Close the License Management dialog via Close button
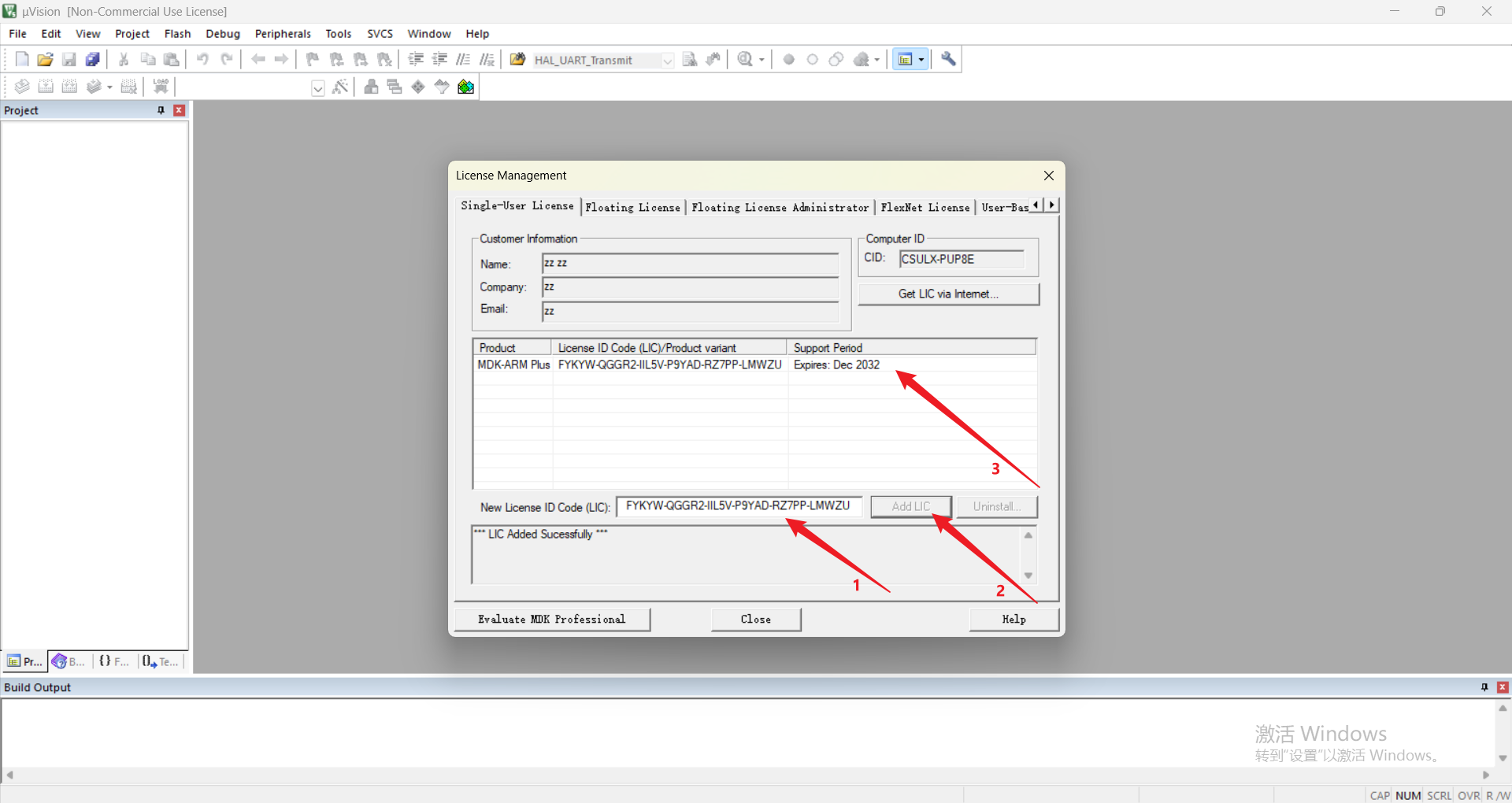The image size is (1512, 803). (x=756, y=619)
